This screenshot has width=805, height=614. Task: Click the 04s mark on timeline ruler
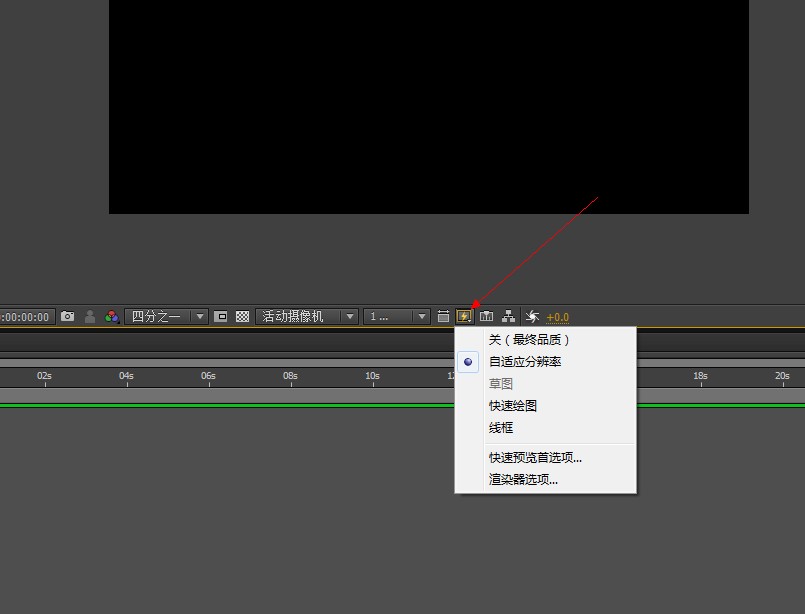[x=126, y=376]
